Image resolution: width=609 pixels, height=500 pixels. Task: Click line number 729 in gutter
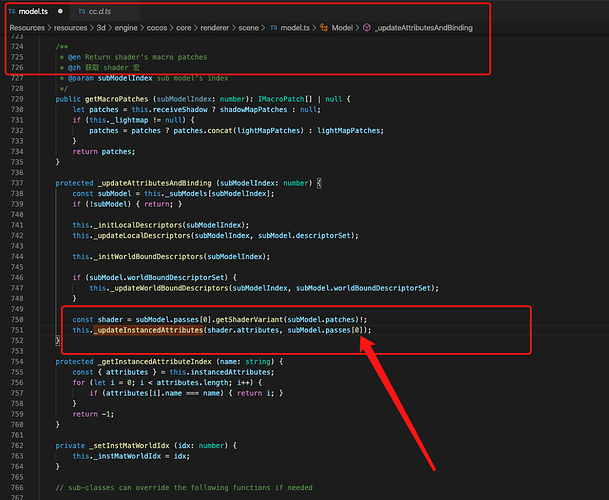pos(17,99)
